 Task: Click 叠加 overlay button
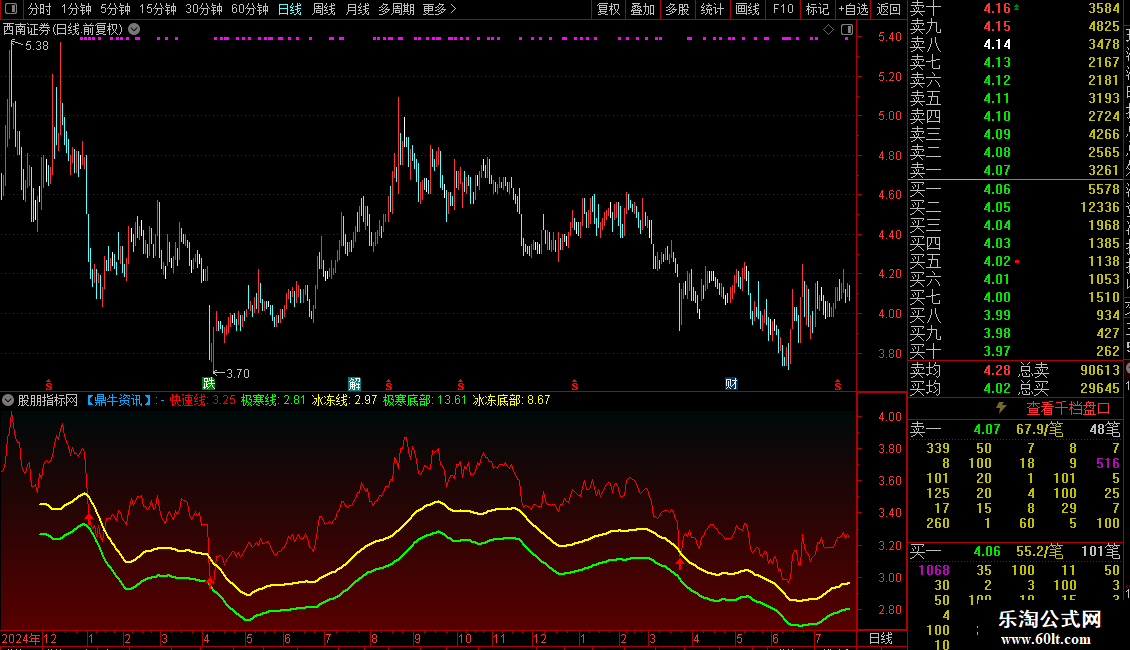click(643, 9)
